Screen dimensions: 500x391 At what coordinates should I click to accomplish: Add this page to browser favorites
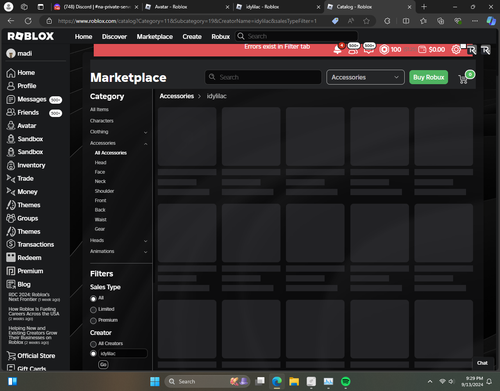click(366, 21)
